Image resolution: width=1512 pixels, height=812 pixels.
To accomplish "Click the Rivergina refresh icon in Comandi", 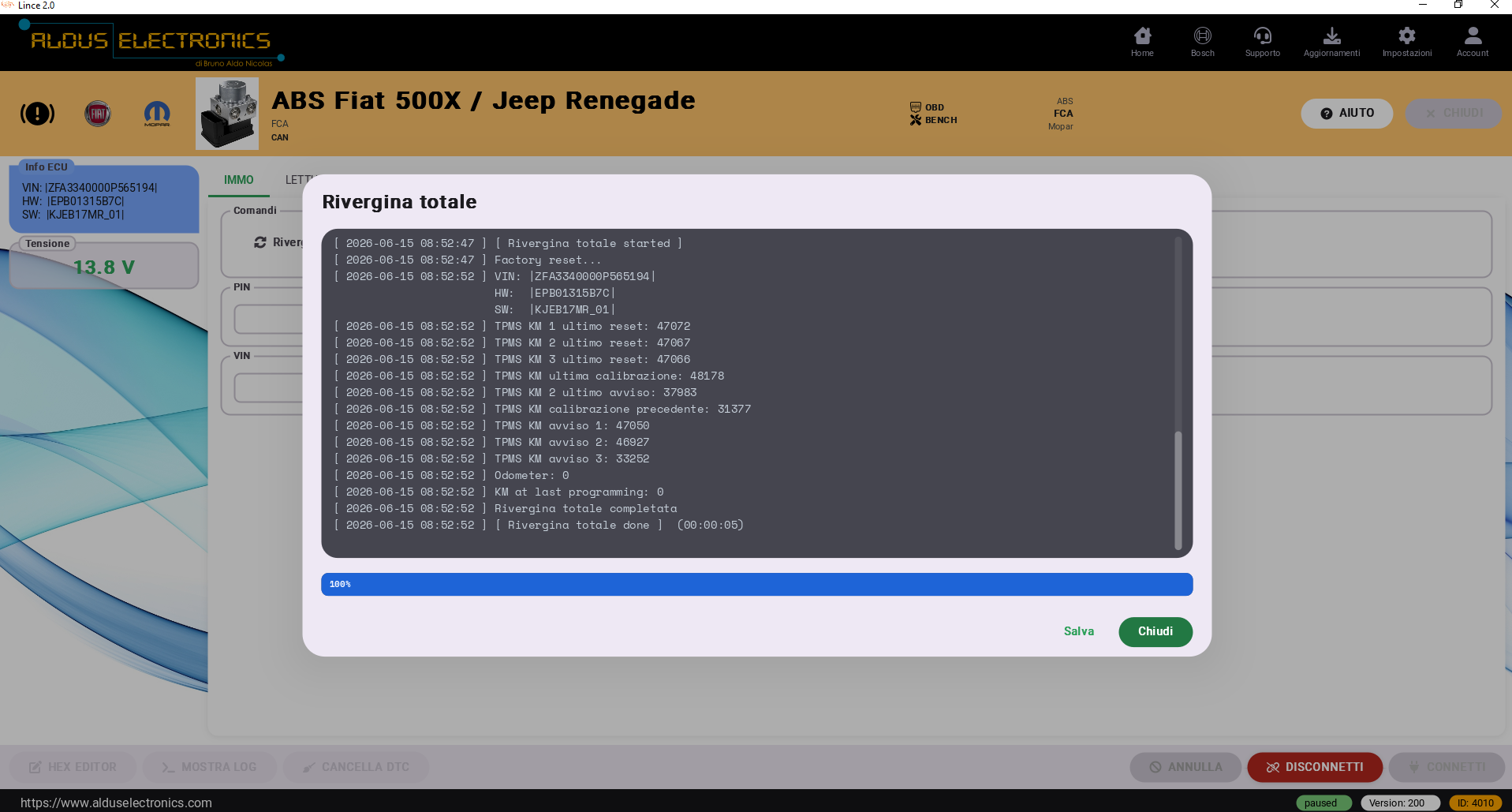I will point(260,242).
